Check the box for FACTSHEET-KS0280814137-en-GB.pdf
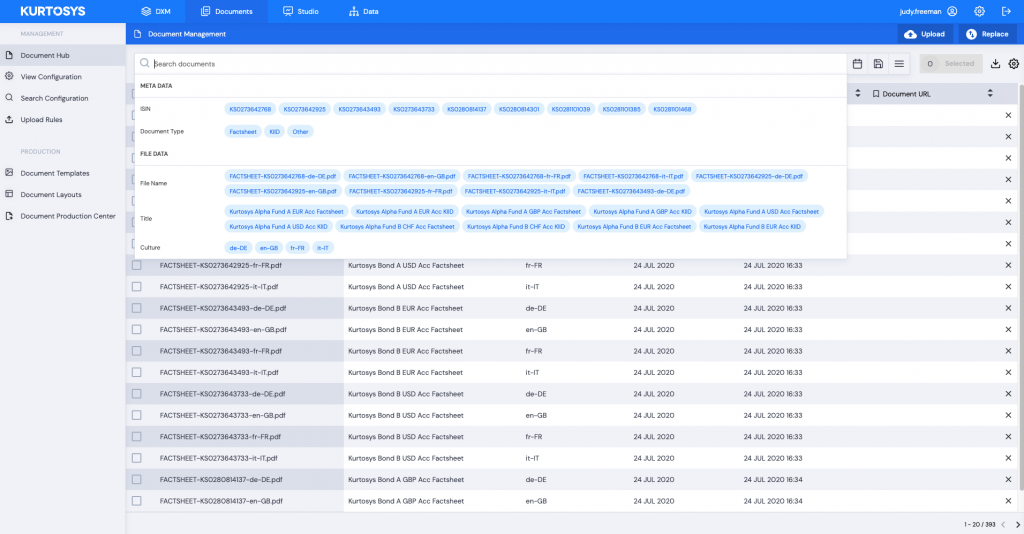The width and height of the screenshot is (1024, 534). [x=136, y=501]
